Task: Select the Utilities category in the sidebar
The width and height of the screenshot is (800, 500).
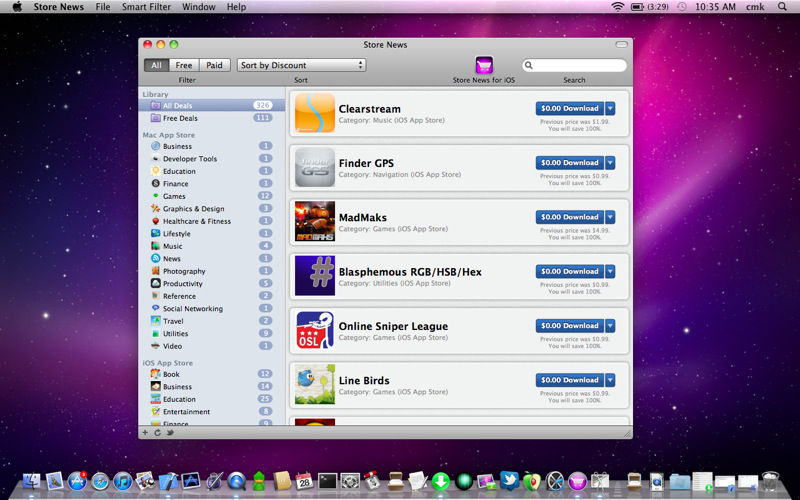Action: 212,334
